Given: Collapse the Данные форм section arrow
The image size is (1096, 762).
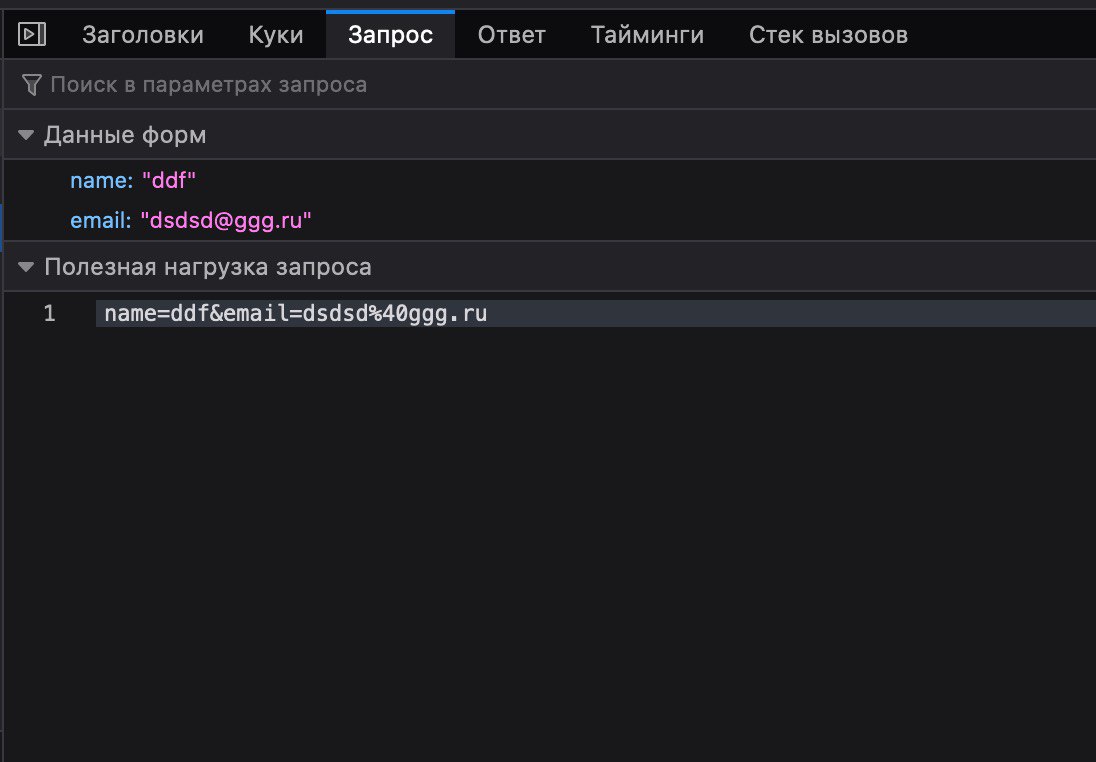Looking at the screenshot, I should click(26, 135).
